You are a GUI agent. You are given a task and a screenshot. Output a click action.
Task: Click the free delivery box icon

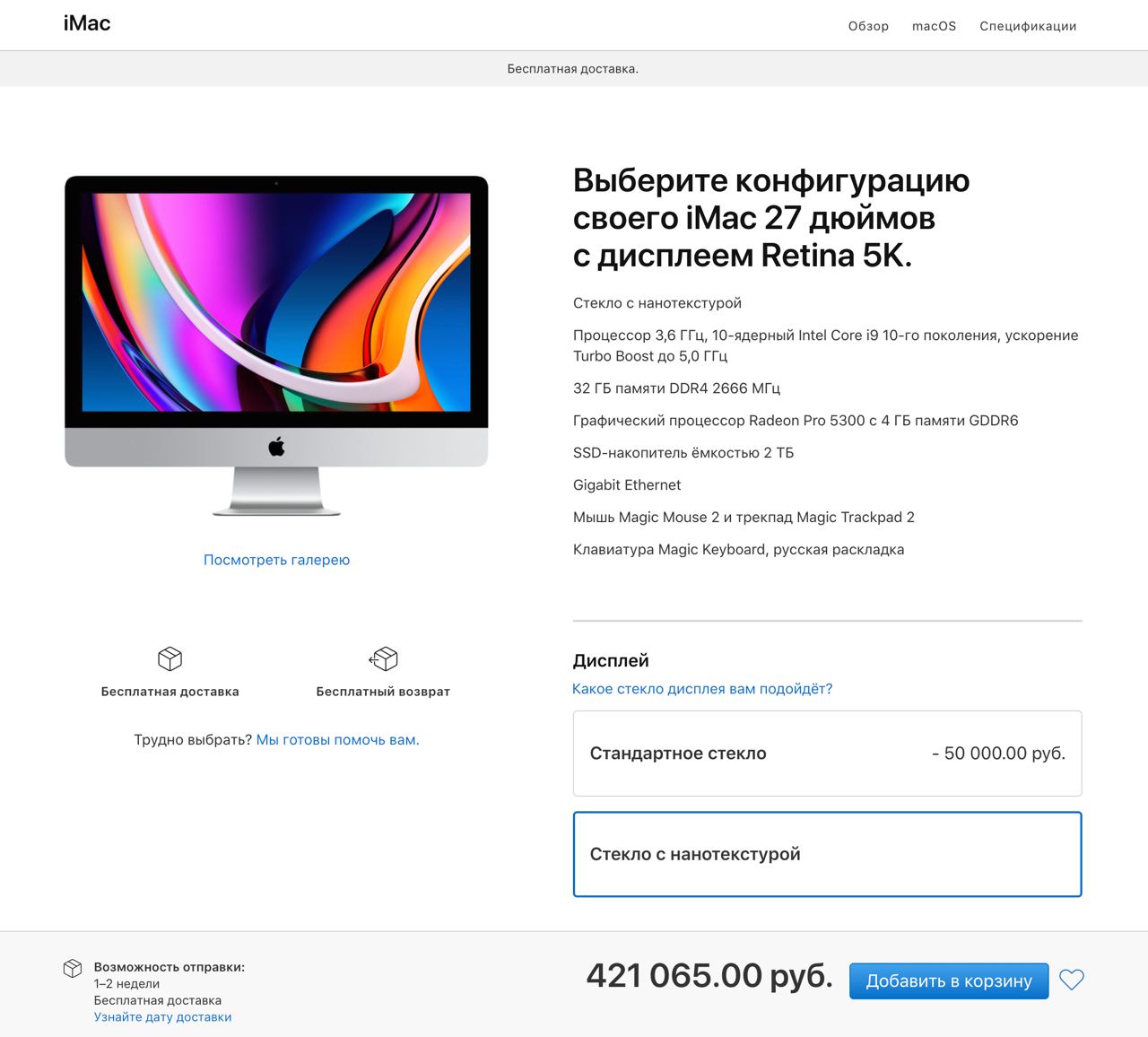[x=170, y=659]
